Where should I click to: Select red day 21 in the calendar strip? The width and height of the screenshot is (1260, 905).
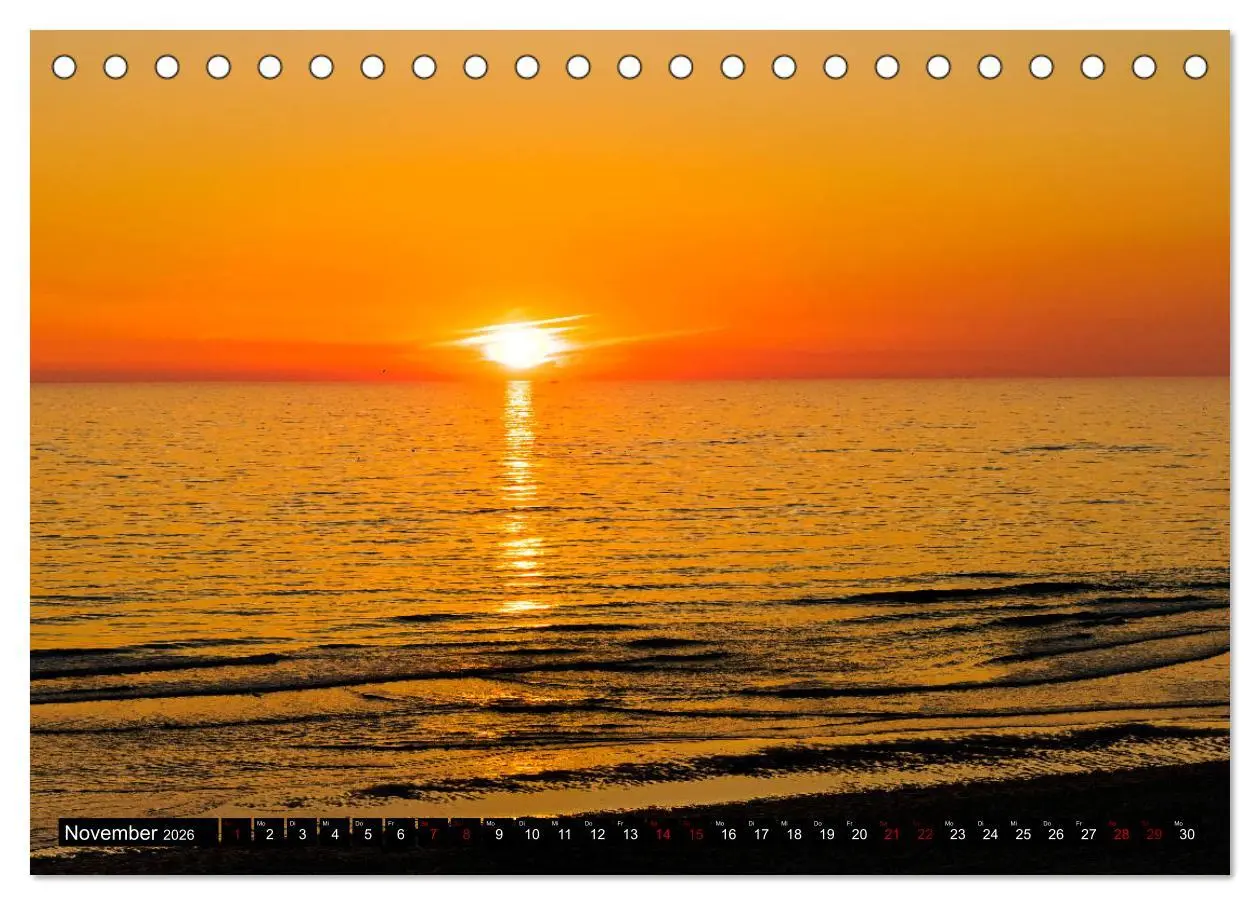(892, 834)
